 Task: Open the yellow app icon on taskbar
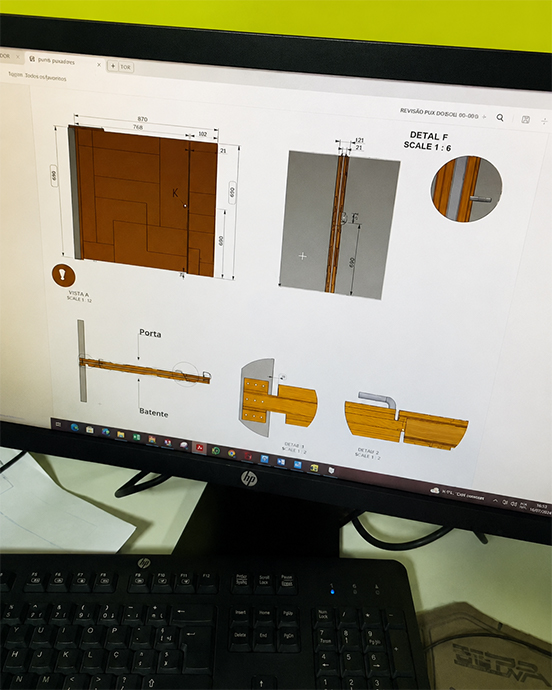coord(314,468)
